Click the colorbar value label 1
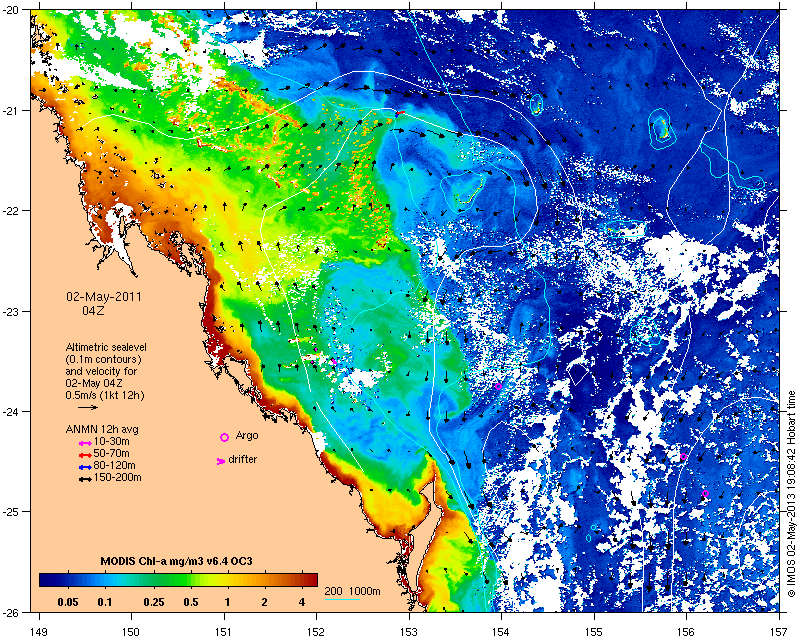 coord(227,602)
